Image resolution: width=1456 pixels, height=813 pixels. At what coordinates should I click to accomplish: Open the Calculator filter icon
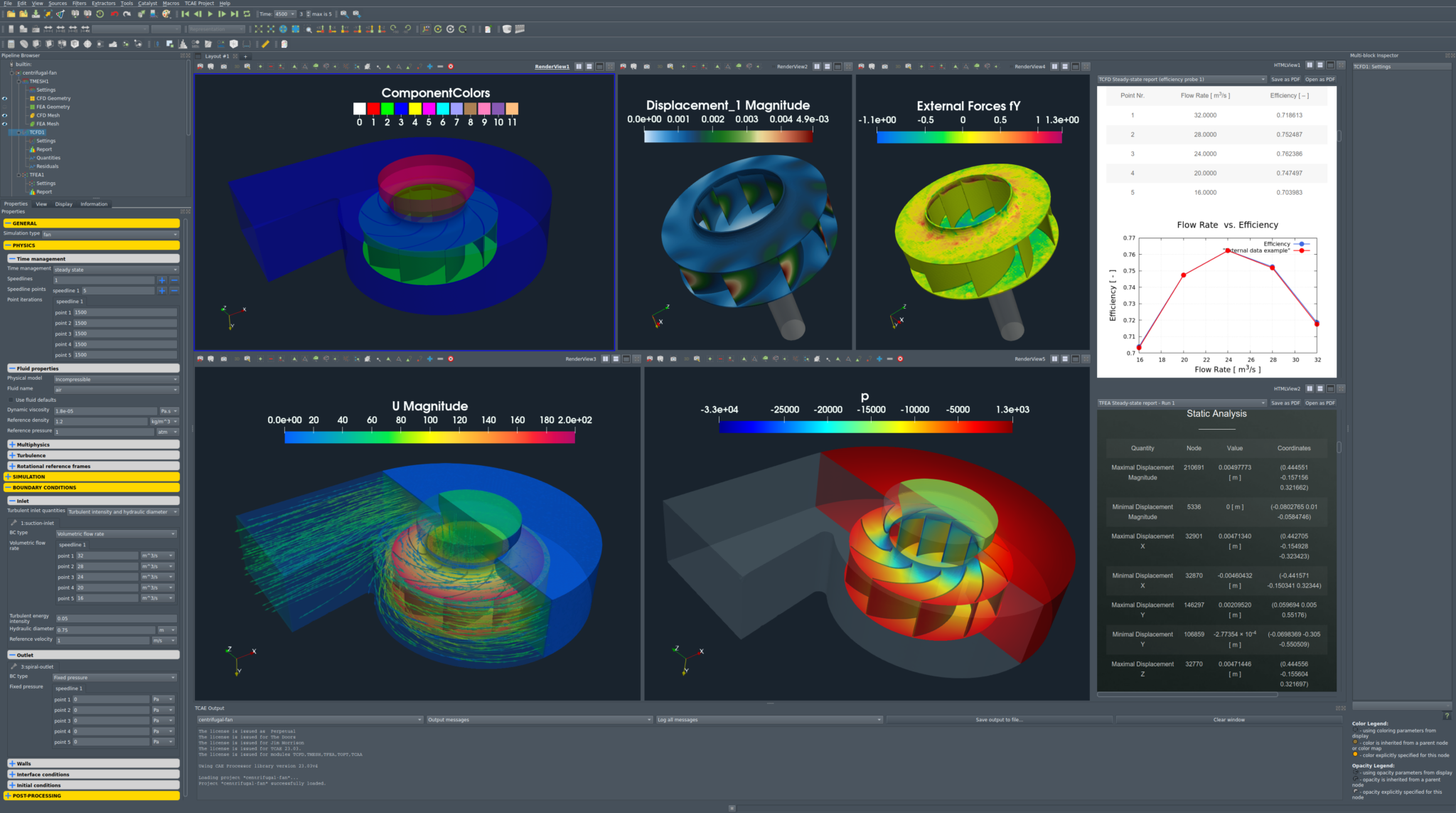click(x=11, y=44)
